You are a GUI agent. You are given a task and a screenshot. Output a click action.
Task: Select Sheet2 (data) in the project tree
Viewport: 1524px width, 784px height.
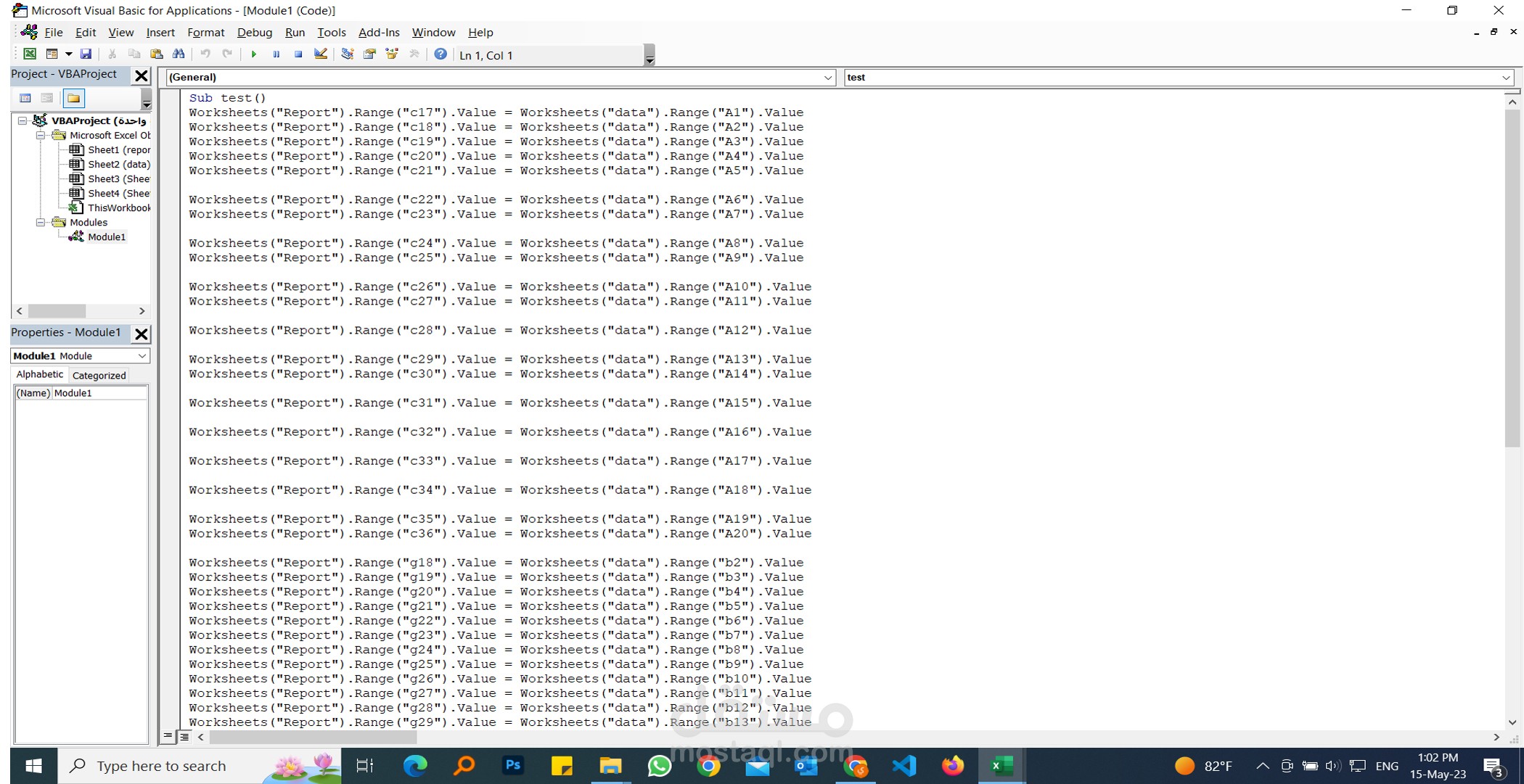coord(118,165)
